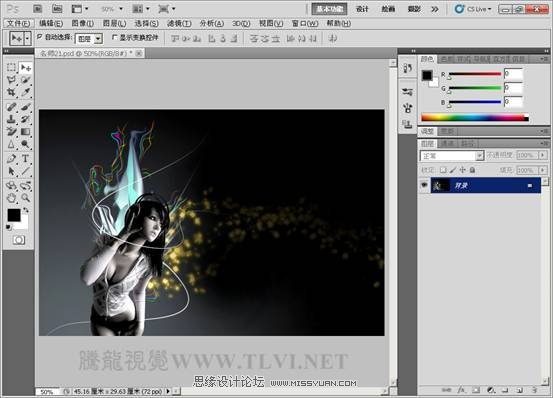Select the Sharpen/Blur tool
Image resolution: width=553 pixels, height=398 pixels.
click(x=11, y=144)
